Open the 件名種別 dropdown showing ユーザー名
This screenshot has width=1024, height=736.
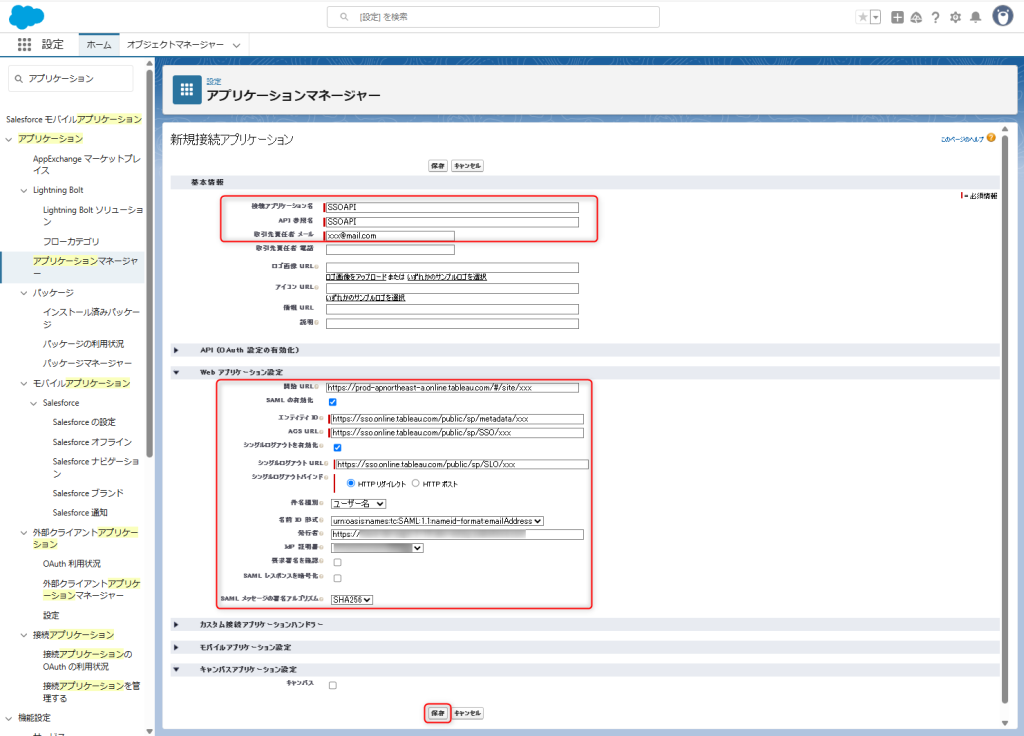[359, 504]
